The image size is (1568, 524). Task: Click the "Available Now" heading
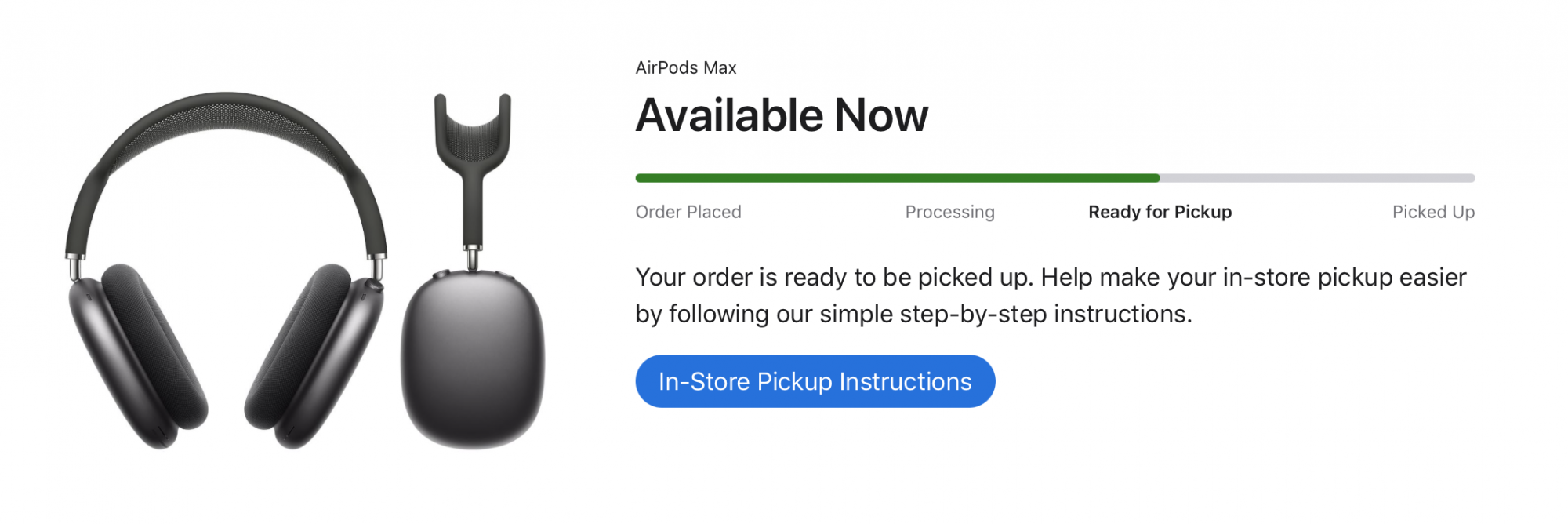click(781, 115)
